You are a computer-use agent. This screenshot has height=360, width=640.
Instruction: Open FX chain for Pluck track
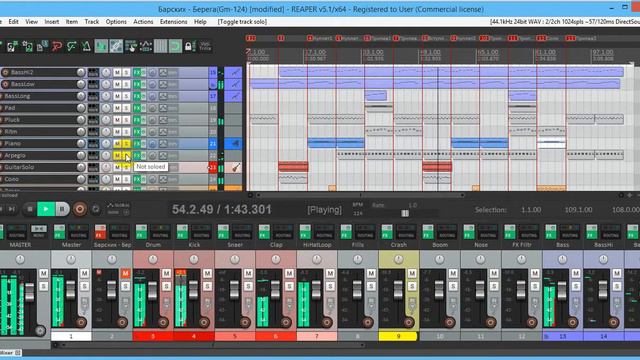point(136,120)
